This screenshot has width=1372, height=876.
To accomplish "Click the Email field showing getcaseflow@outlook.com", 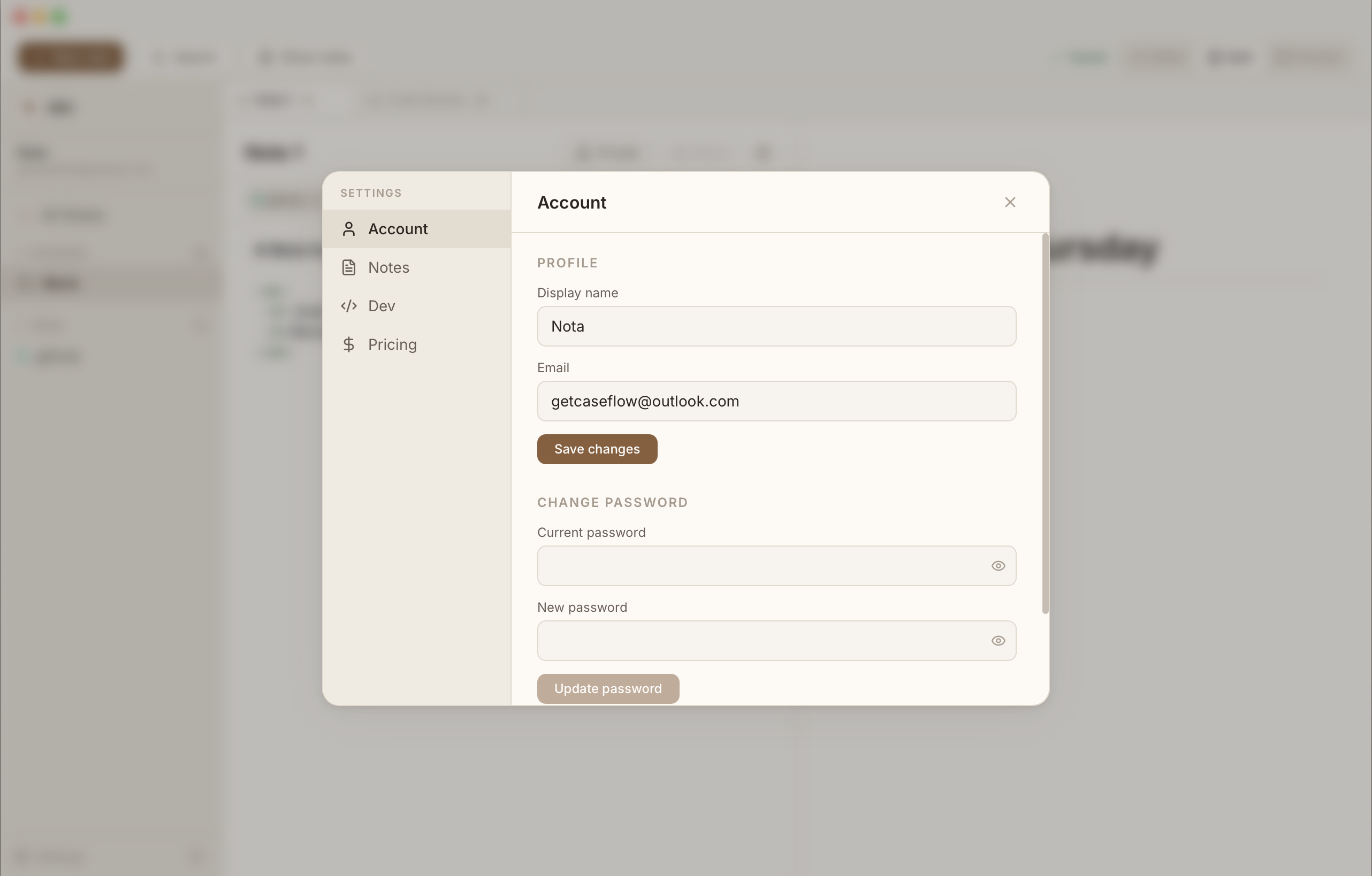I will [776, 401].
